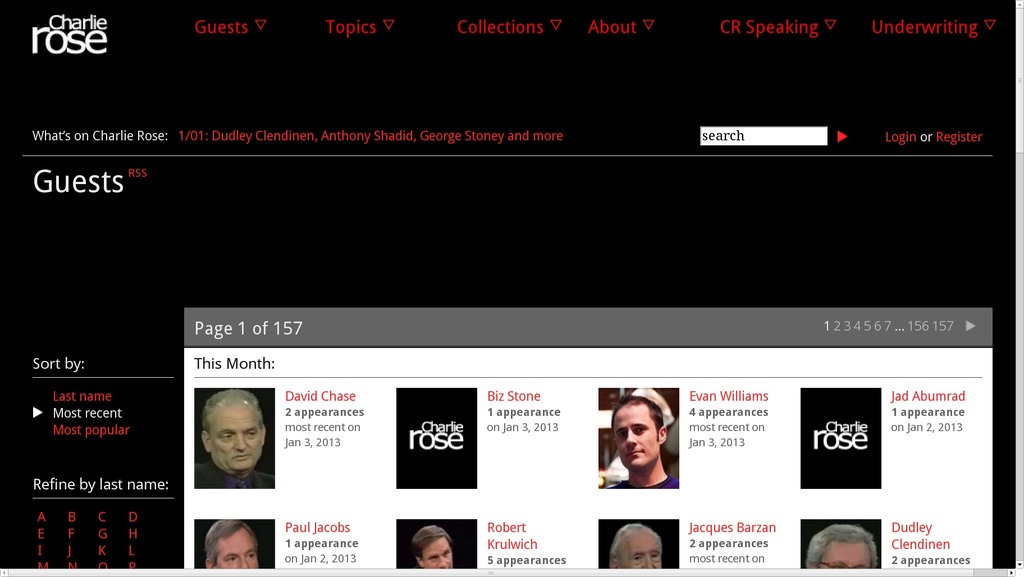Open the 1/01 Dudley Clendinen episode link

click(370, 136)
